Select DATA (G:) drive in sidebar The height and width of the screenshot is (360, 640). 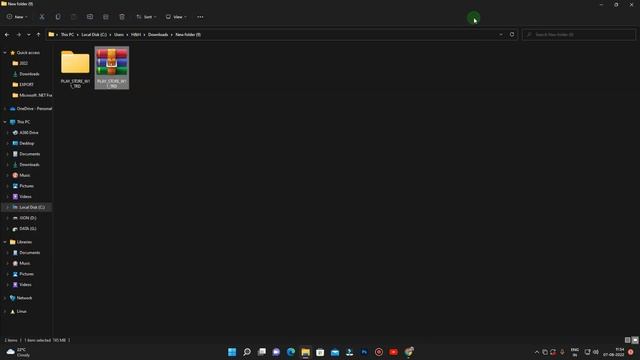coord(28,229)
